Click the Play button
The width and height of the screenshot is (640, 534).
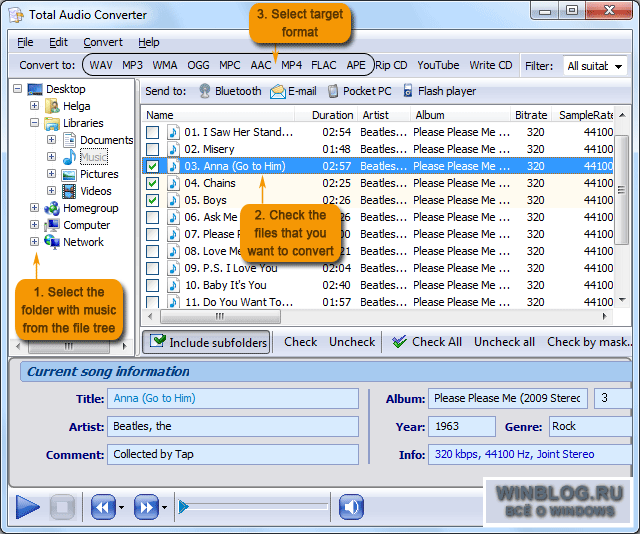coord(28,507)
